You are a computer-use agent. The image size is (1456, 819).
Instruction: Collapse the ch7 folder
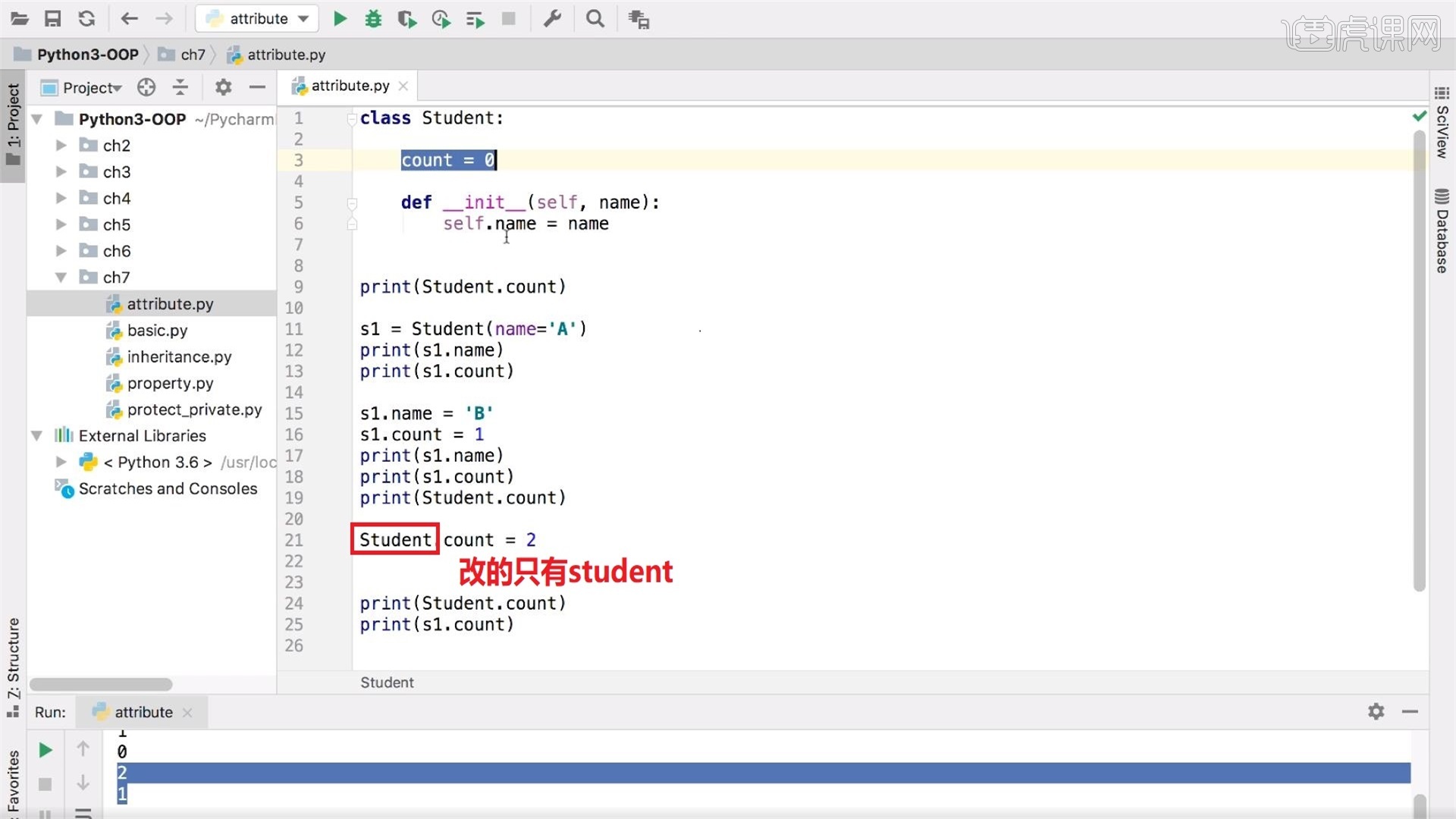[61, 278]
